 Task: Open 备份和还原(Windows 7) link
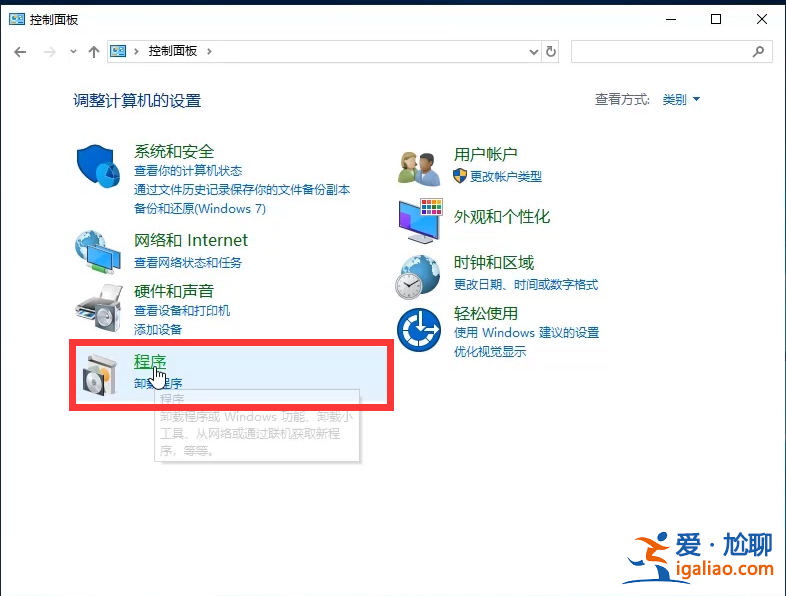tap(200, 209)
